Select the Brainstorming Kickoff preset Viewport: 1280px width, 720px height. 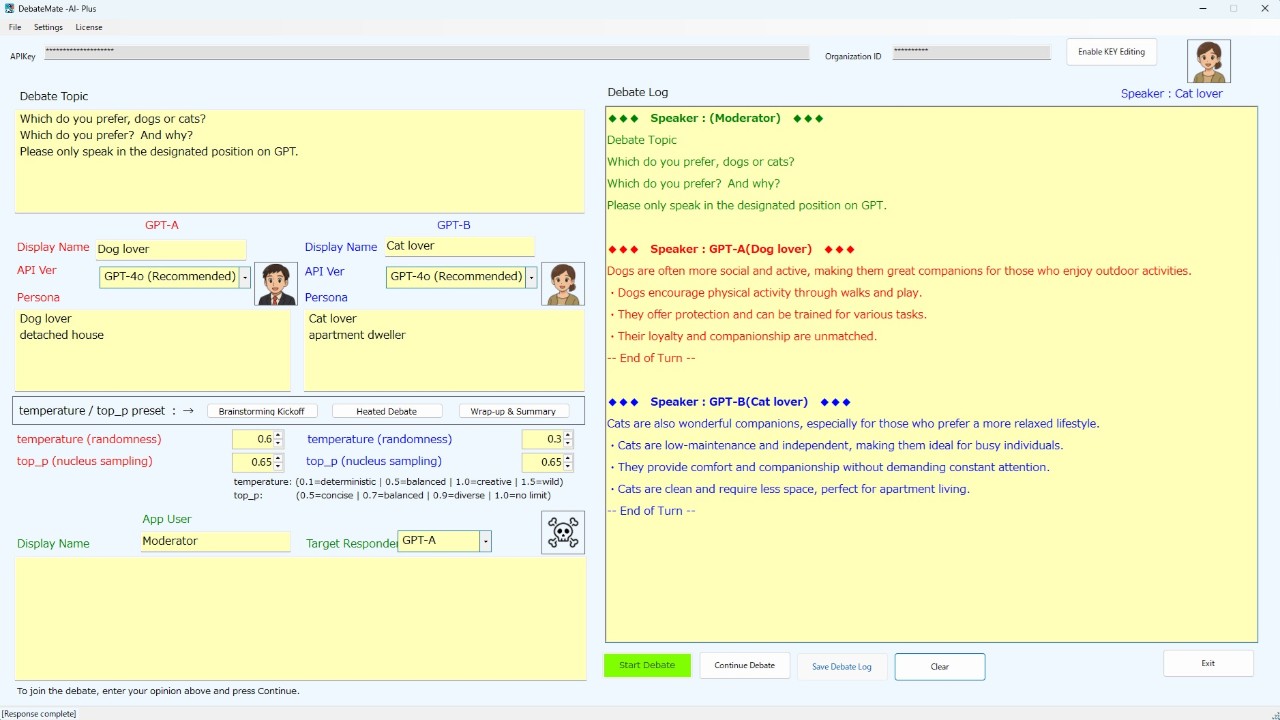pos(261,411)
